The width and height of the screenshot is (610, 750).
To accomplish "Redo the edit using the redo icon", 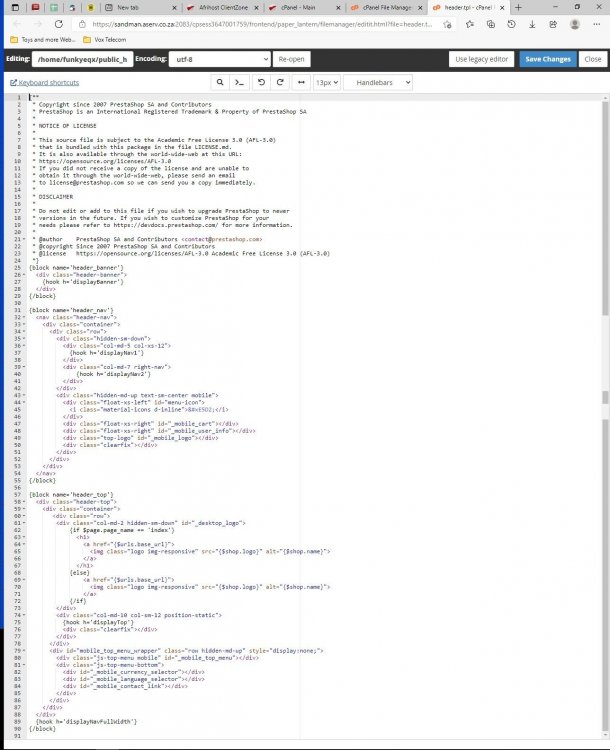I will [x=280, y=82].
